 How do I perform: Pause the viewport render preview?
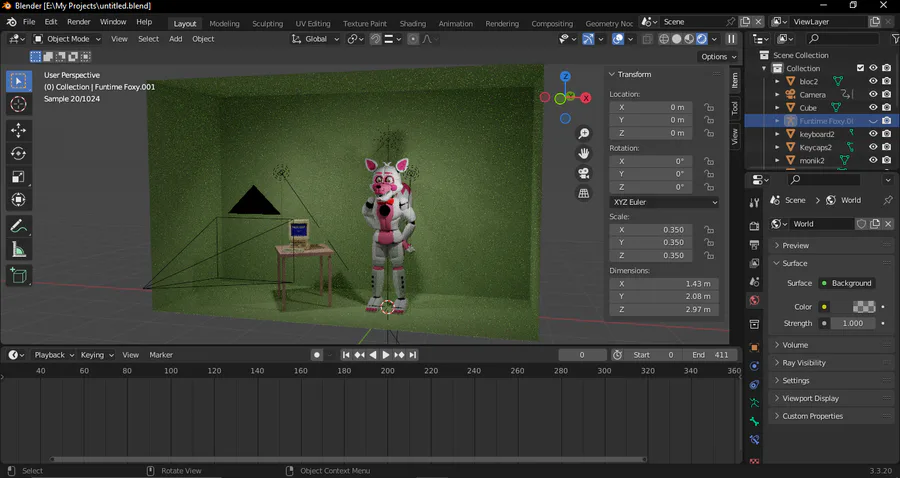(731, 39)
